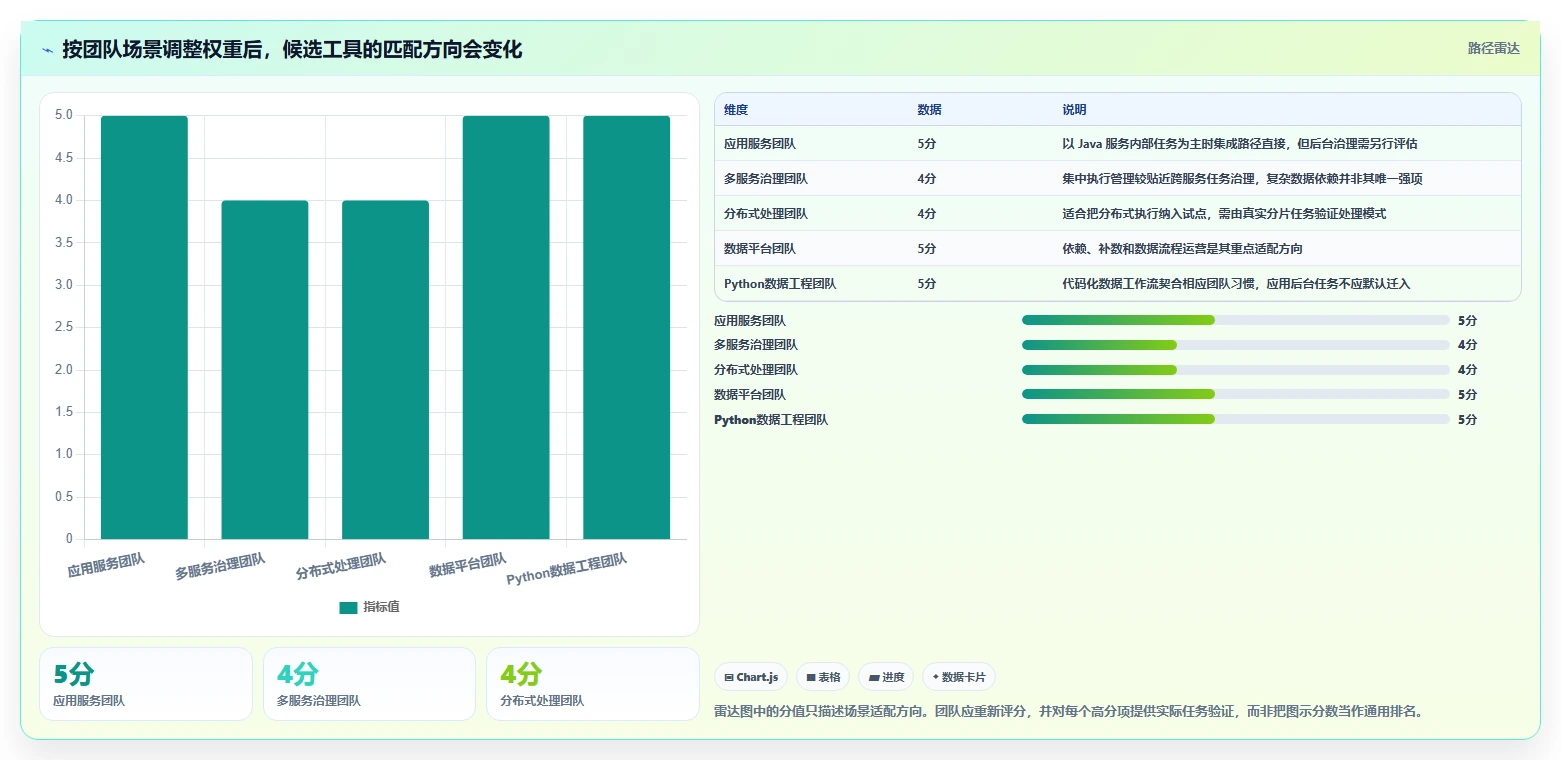Click the Python数据工程团队 bar in chart
The height and width of the screenshot is (760, 1561).
pyautogui.click(x=626, y=328)
